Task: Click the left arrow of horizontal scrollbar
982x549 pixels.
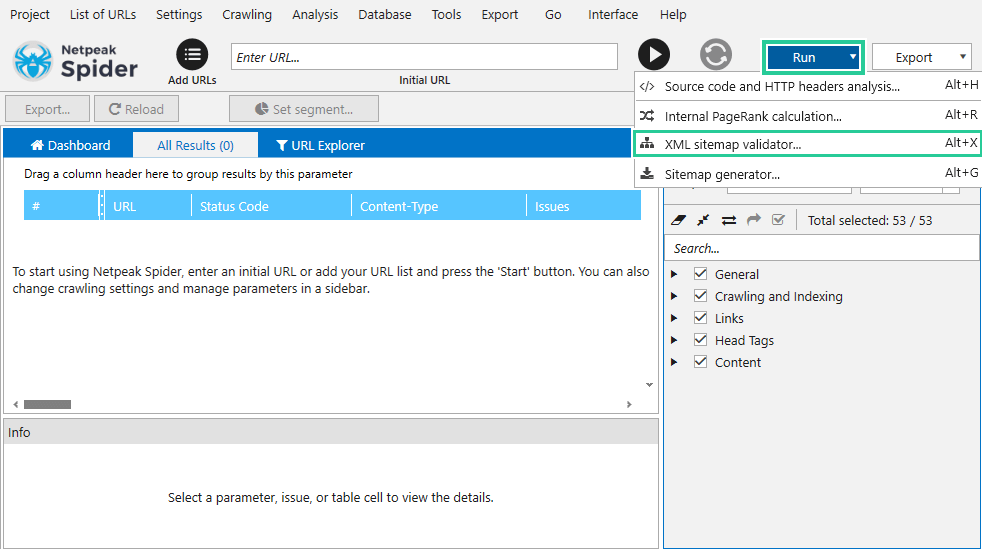Action: (16, 404)
